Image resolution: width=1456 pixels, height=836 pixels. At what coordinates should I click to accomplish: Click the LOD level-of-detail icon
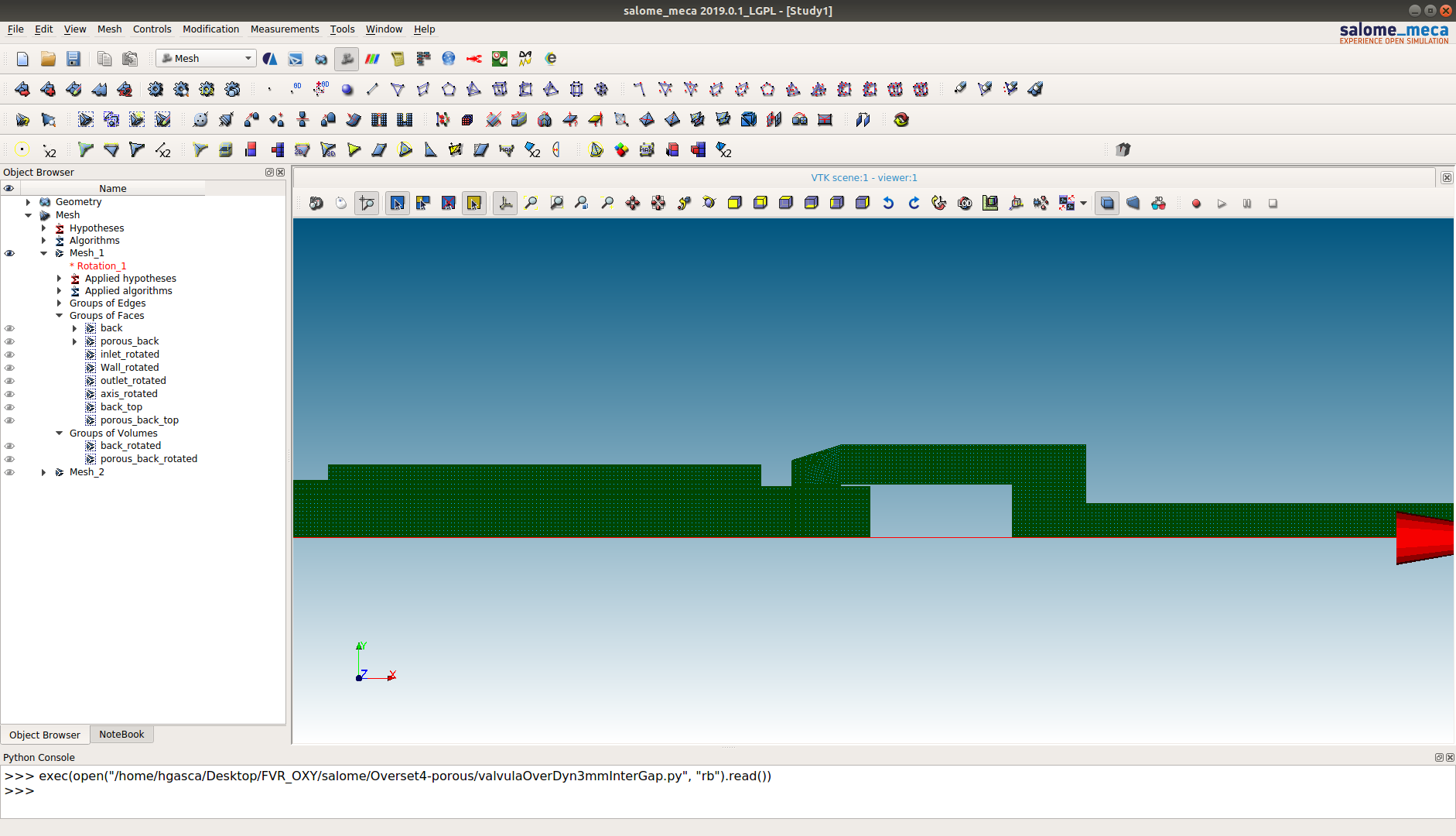[965, 204]
